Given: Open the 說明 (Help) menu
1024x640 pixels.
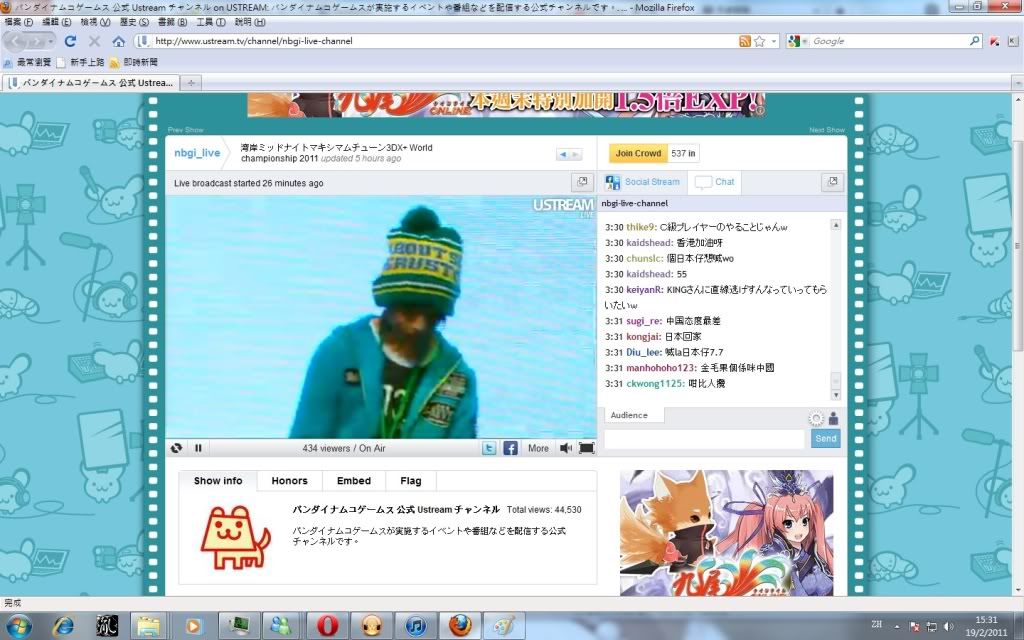Looking at the screenshot, I should pyautogui.click(x=249, y=22).
